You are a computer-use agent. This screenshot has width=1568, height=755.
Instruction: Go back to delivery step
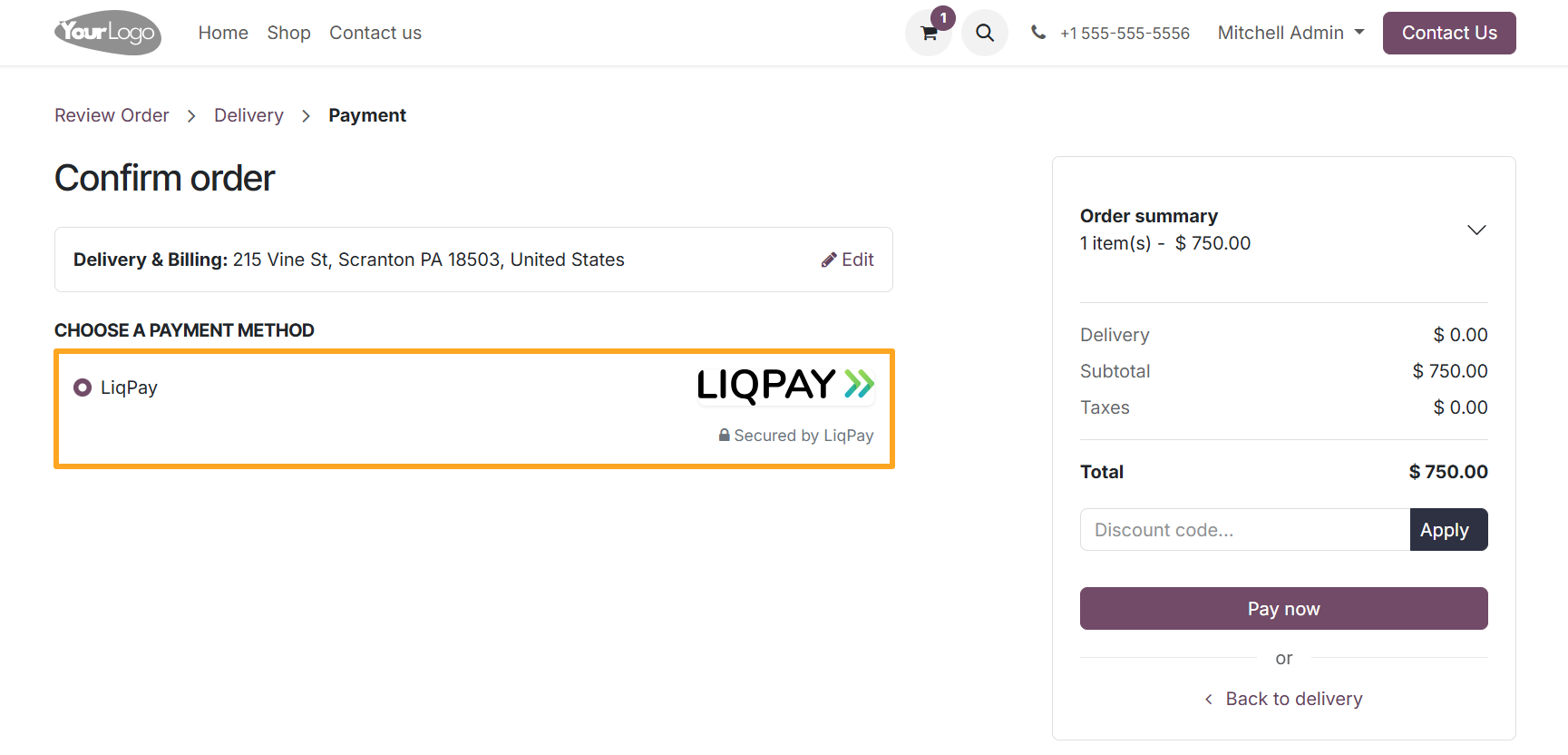[1293, 699]
